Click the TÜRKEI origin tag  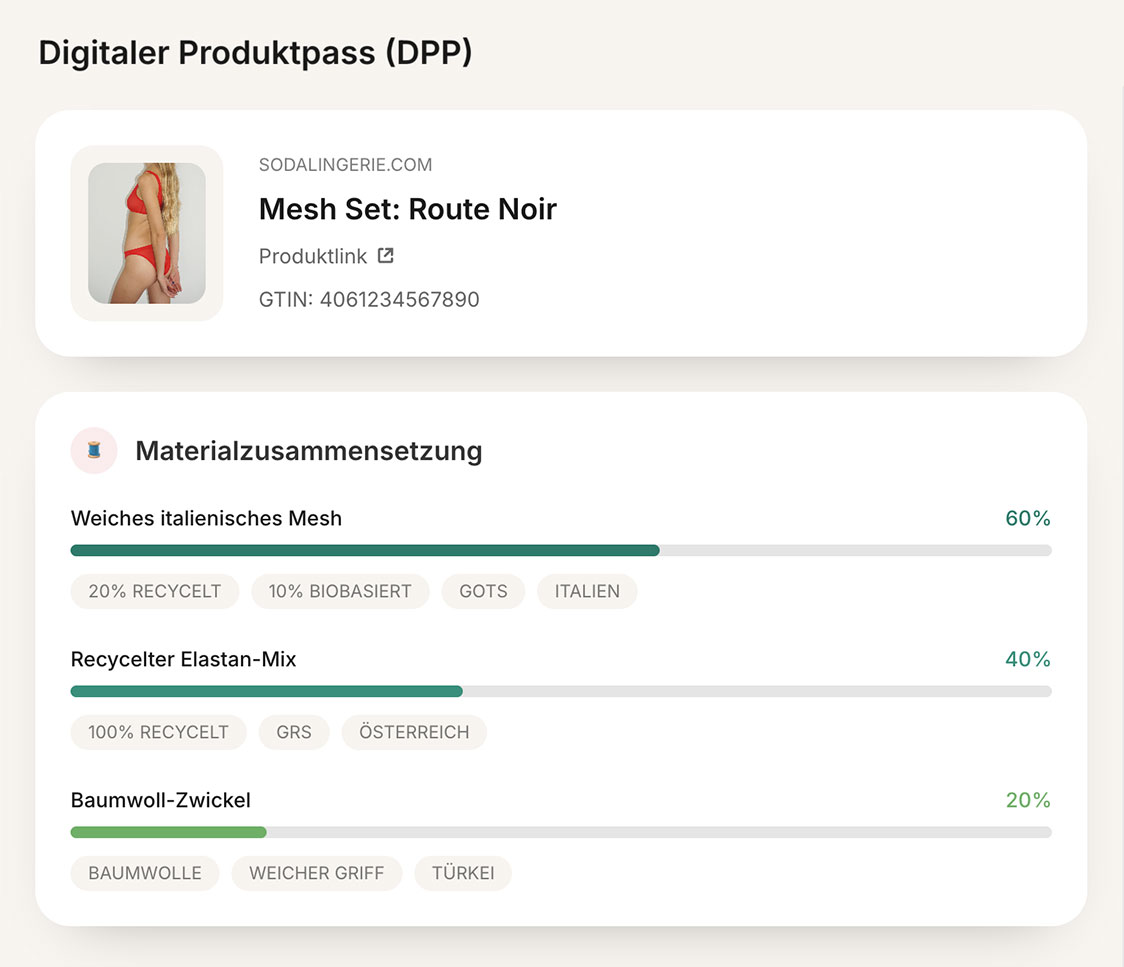point(463,873)
